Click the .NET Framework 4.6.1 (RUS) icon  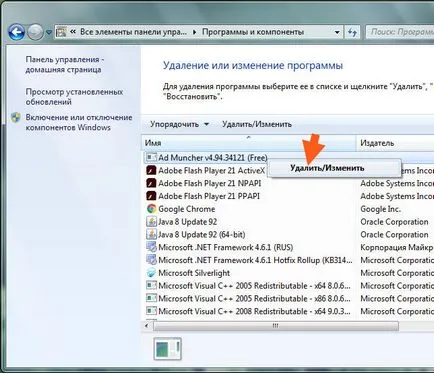point(151,247)
